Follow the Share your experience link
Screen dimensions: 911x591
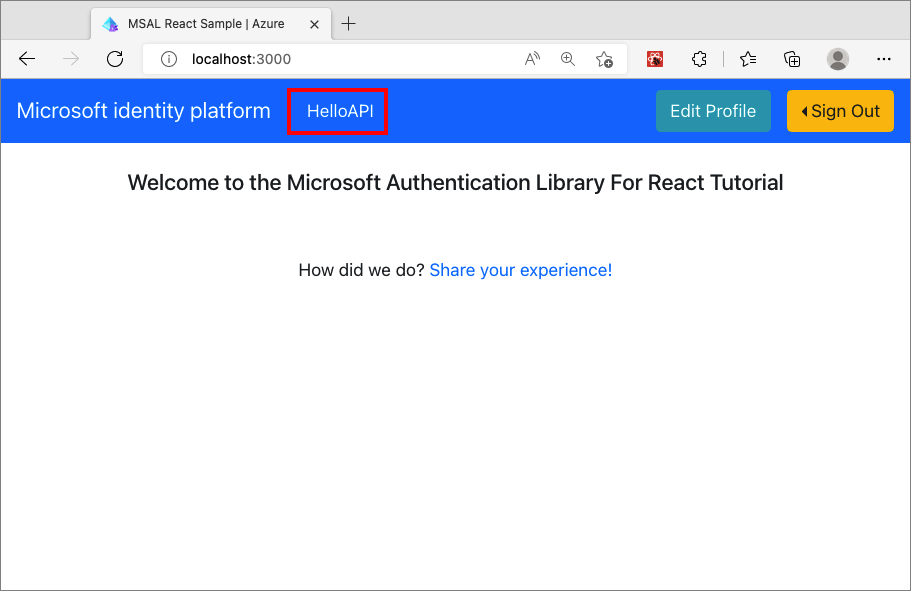(521, 270)
